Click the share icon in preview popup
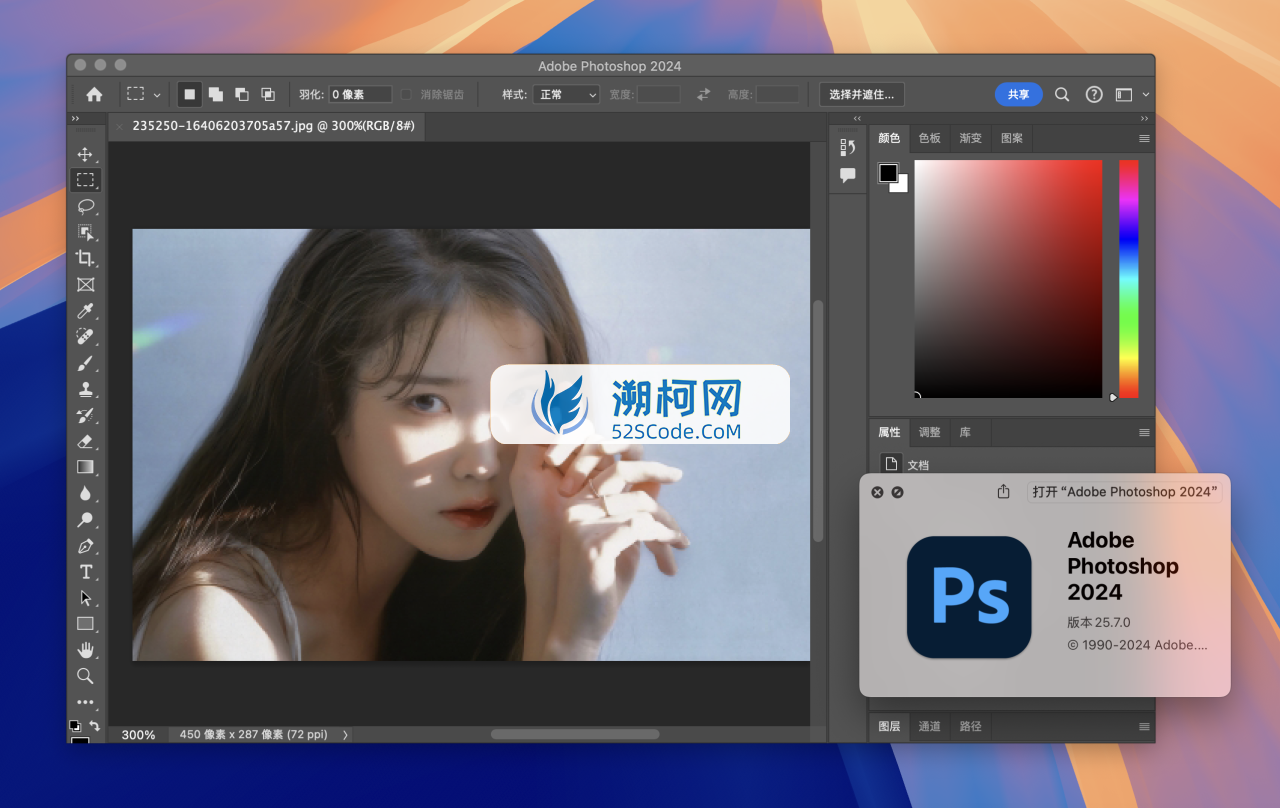 (x=1003, y=492)
